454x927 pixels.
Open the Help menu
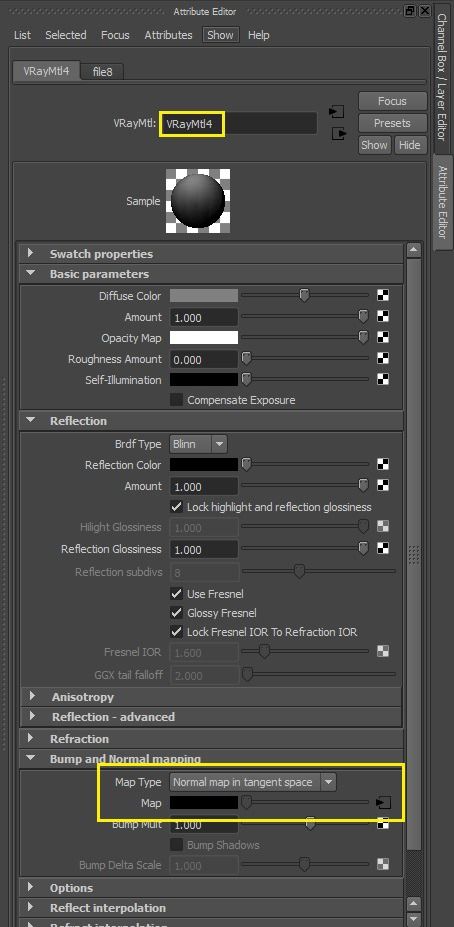(x=258, y=35)
